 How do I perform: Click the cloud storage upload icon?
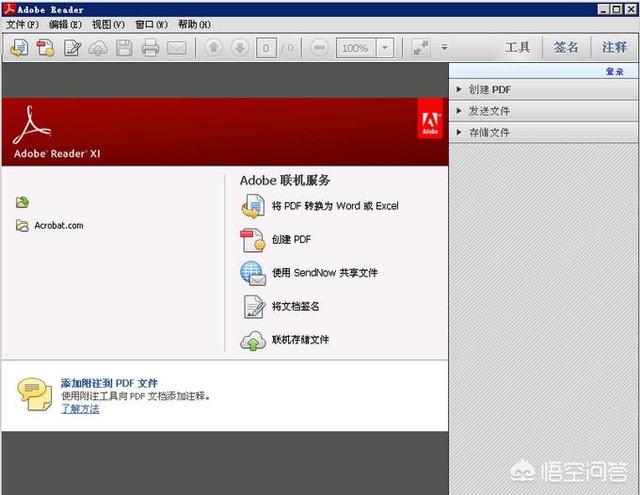tap(253, 341)
